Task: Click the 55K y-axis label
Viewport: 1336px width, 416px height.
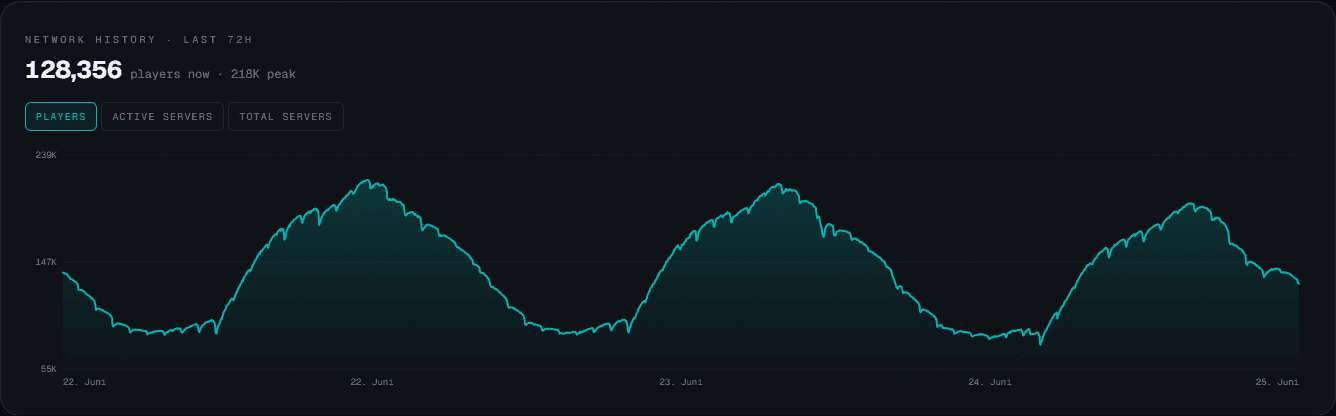Action: [48, 369]
